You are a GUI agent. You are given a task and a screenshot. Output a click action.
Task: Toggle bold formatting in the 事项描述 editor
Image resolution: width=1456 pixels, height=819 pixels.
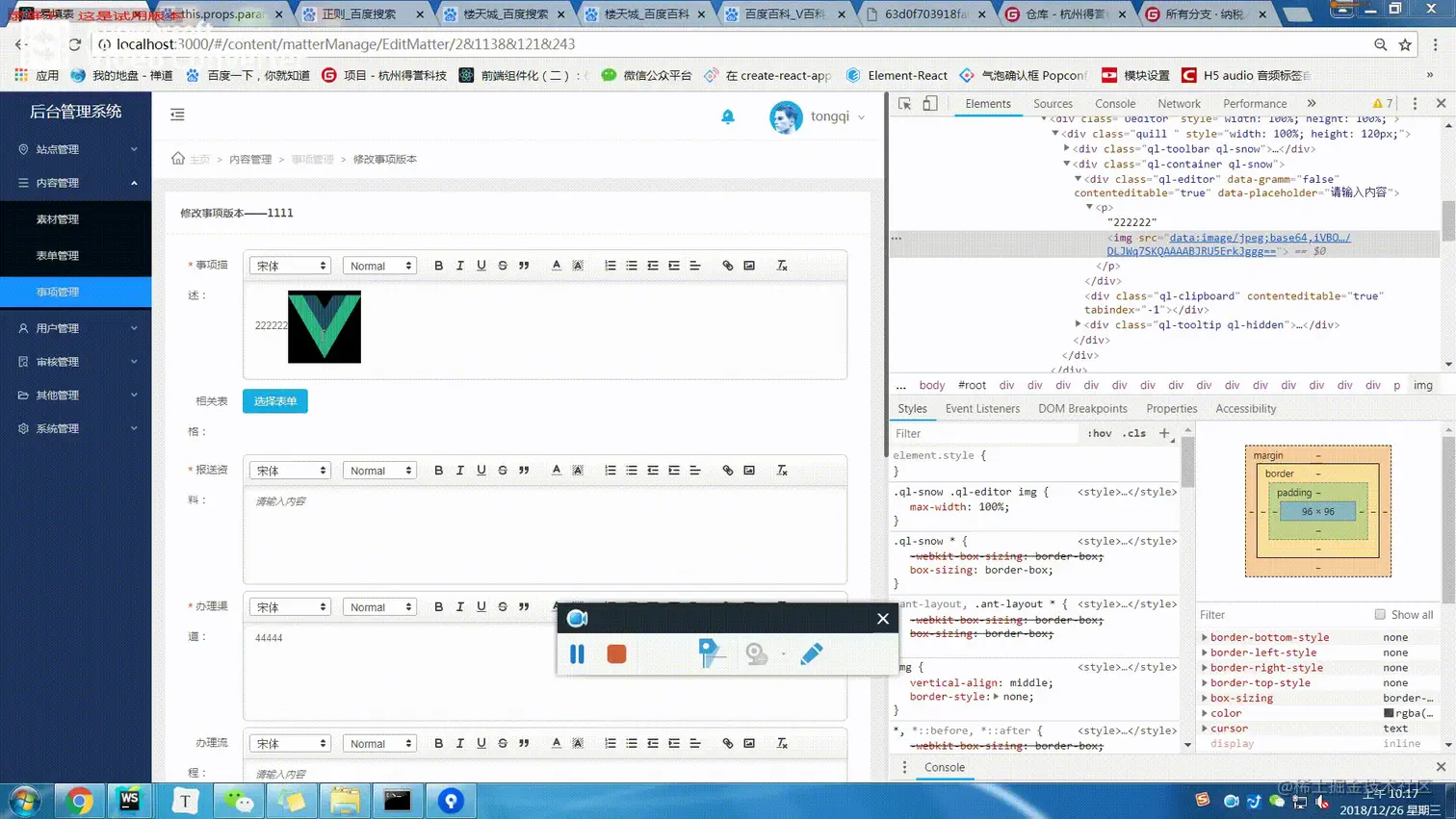coord(440,265)
